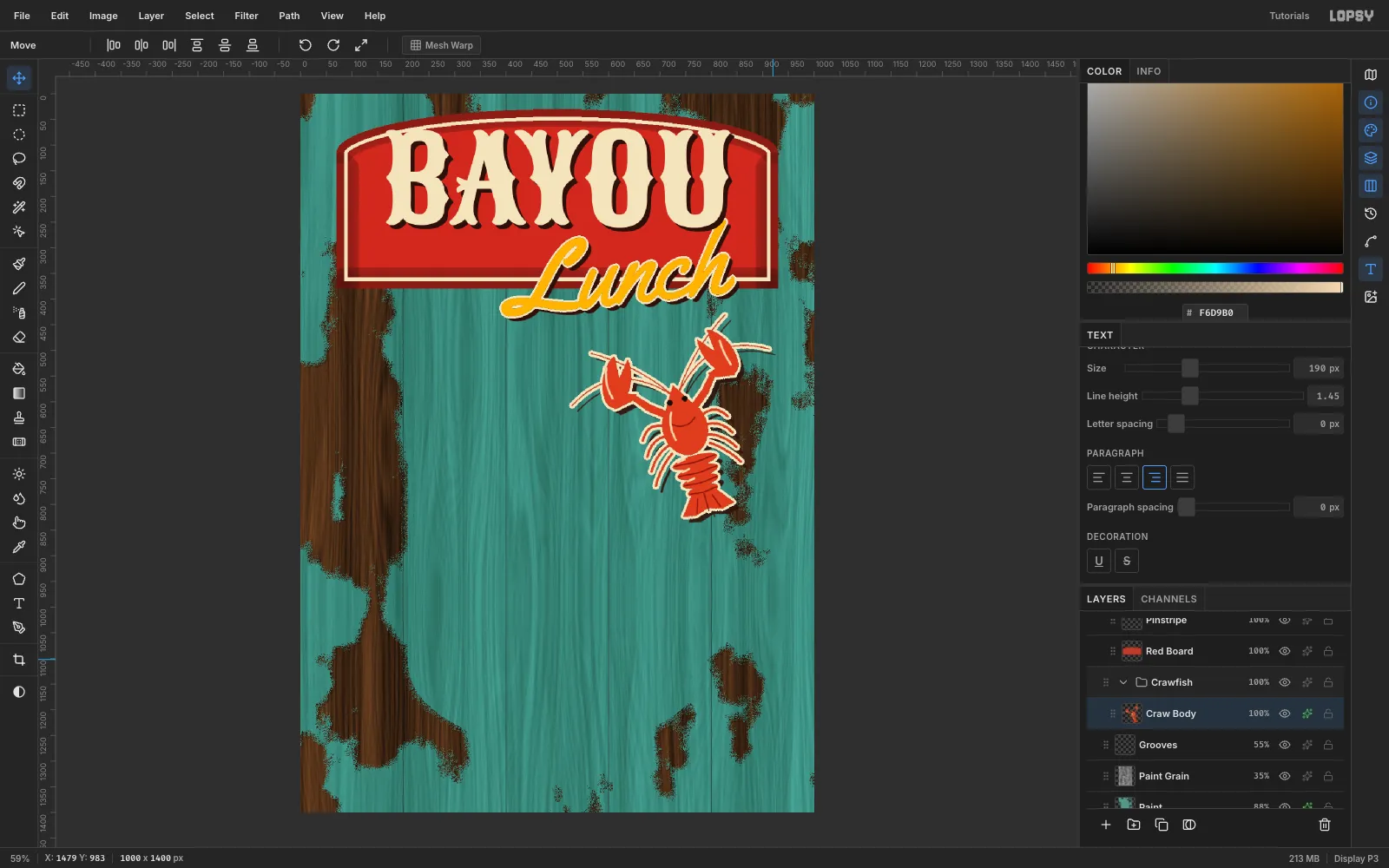Viewport: 1389px width, 868px height.
Task: Click the align right edges icon
Action: click(x=169, y=45)
